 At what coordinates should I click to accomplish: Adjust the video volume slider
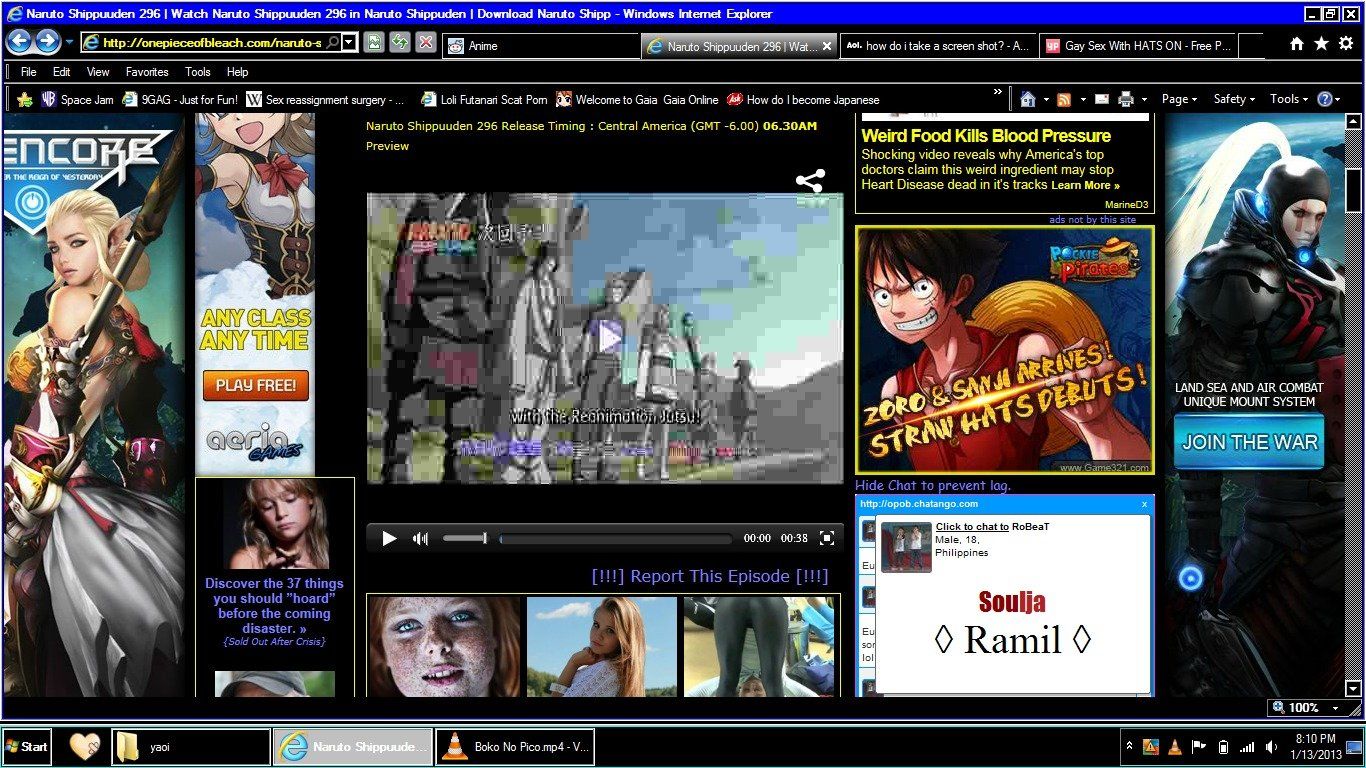coord(465,538)
